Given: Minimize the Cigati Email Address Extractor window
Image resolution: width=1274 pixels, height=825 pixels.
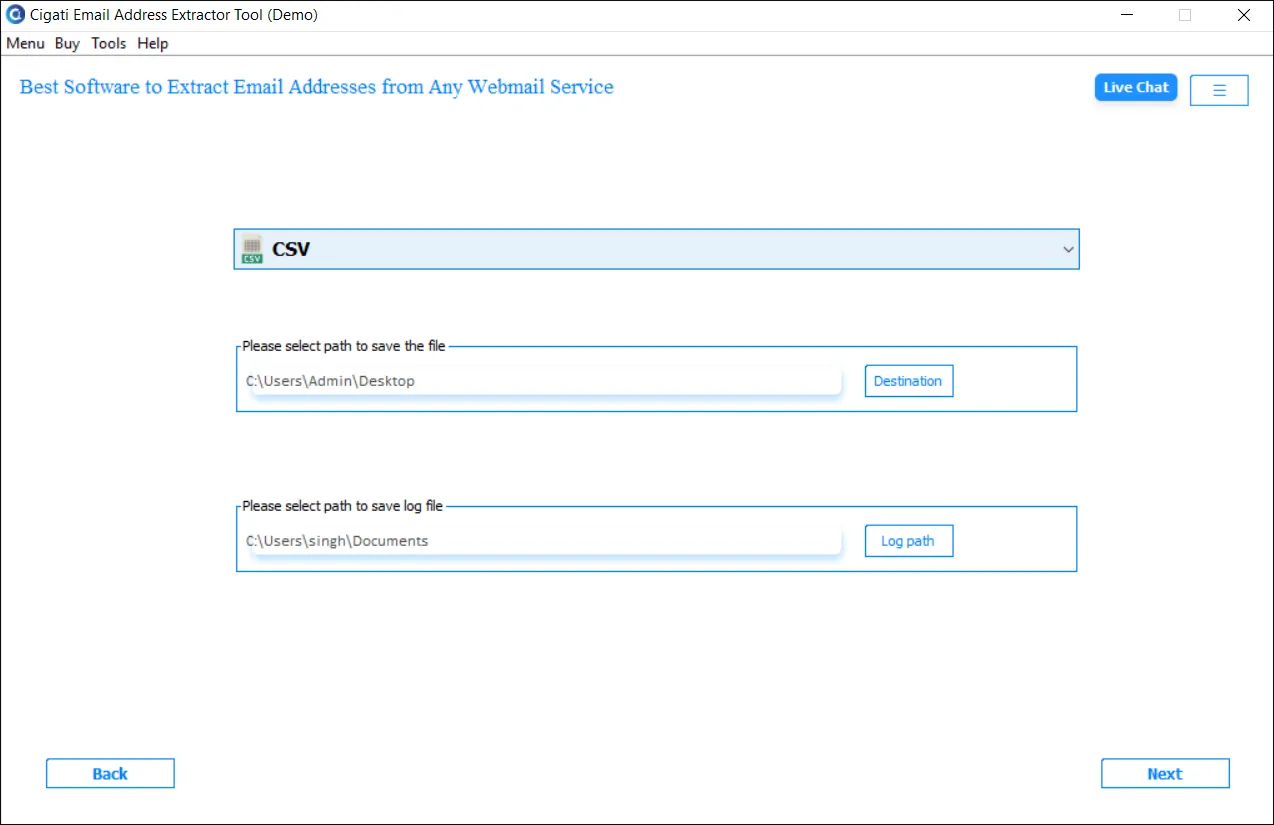Looking at the screenshot, I should [x=1127, y=15].
